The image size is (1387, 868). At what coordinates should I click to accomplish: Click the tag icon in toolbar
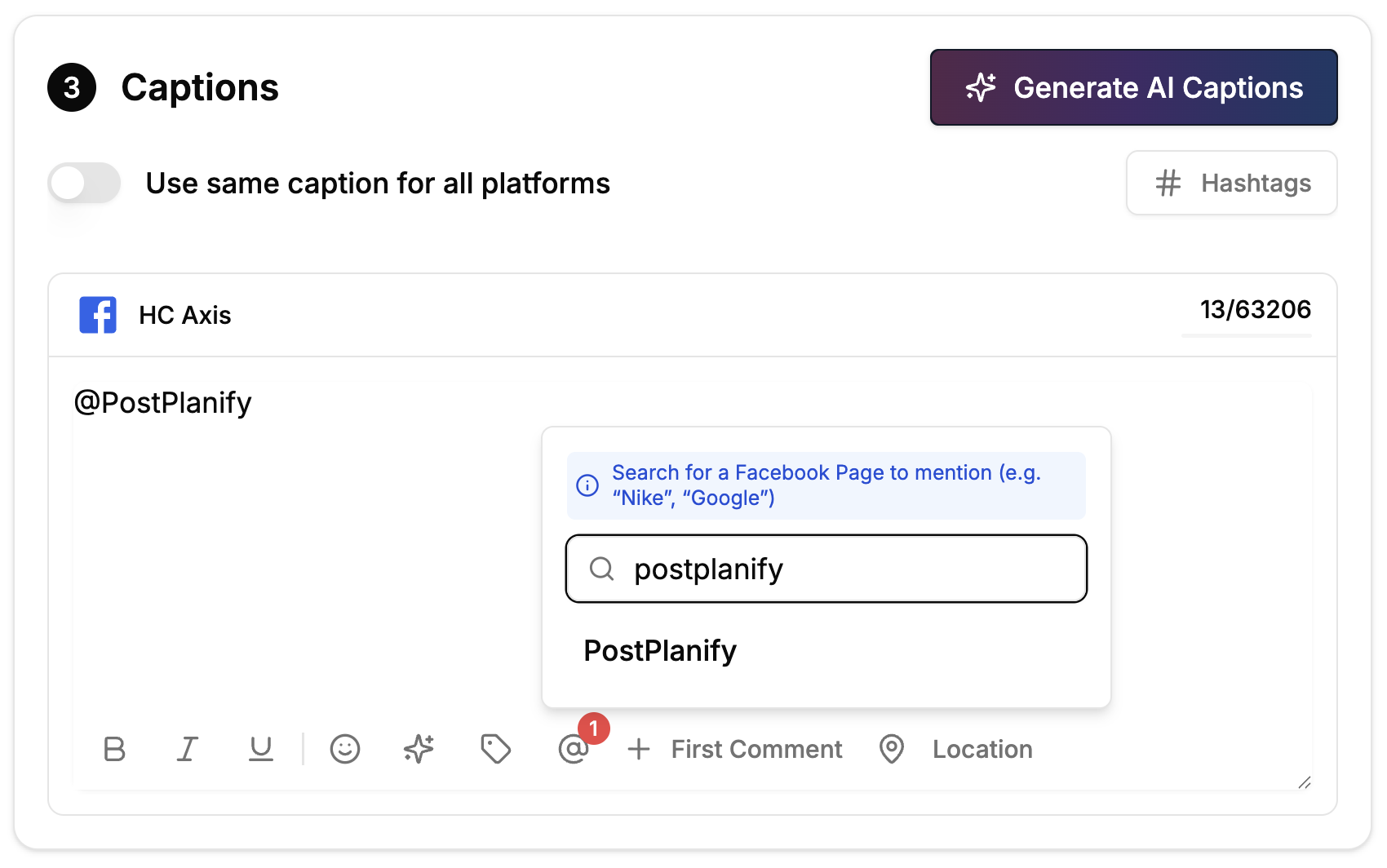[495, 749]
